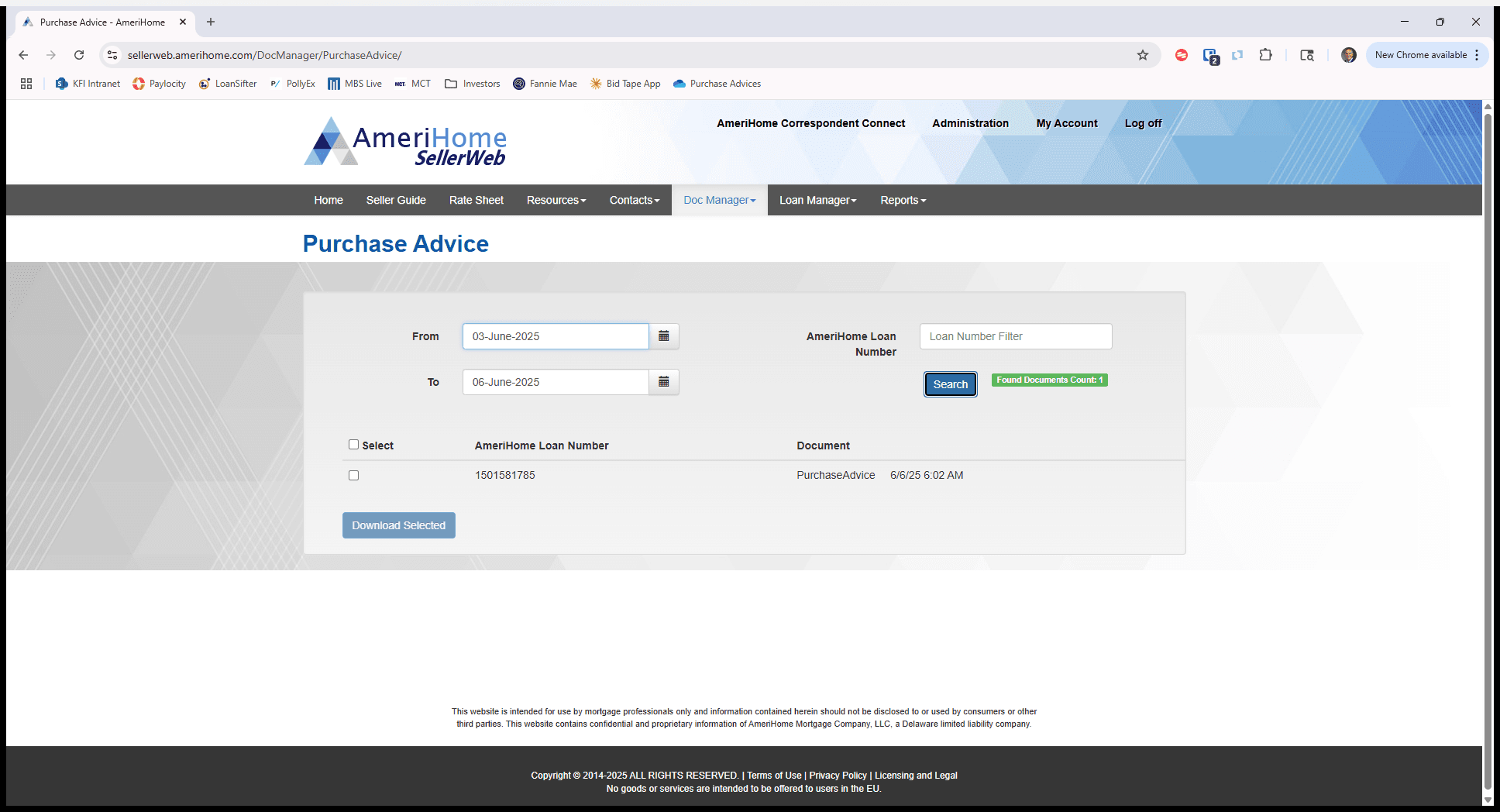Open MCT bookmark
This screenshot has width=1500, height=812.
(413, 84)
